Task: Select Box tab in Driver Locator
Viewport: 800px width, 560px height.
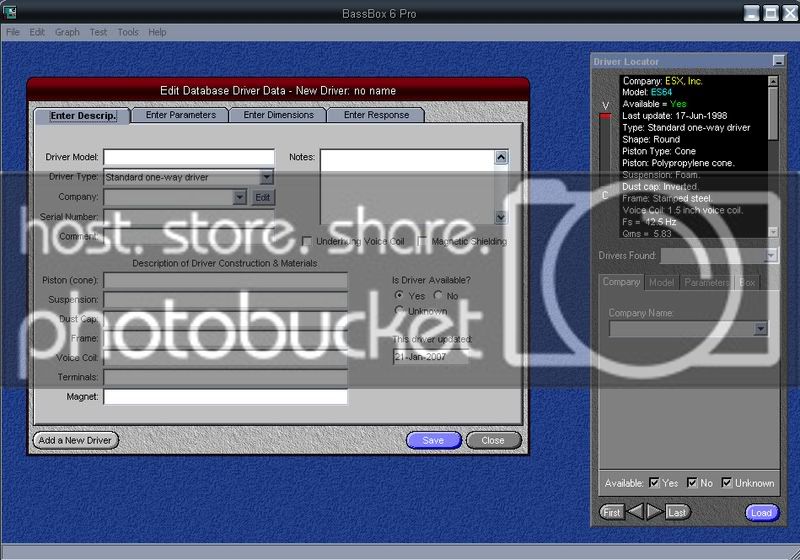Action: (747, 283)
